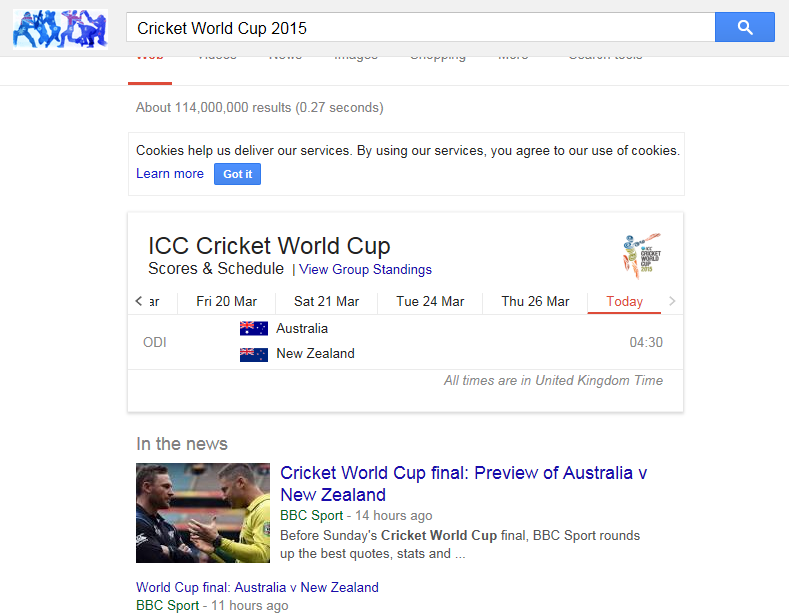Image resolution: width=789 pixels, height=616 pixels.
Task: Click the New Zealand team name
Action: pyautogui.click(x=315, y=354)
